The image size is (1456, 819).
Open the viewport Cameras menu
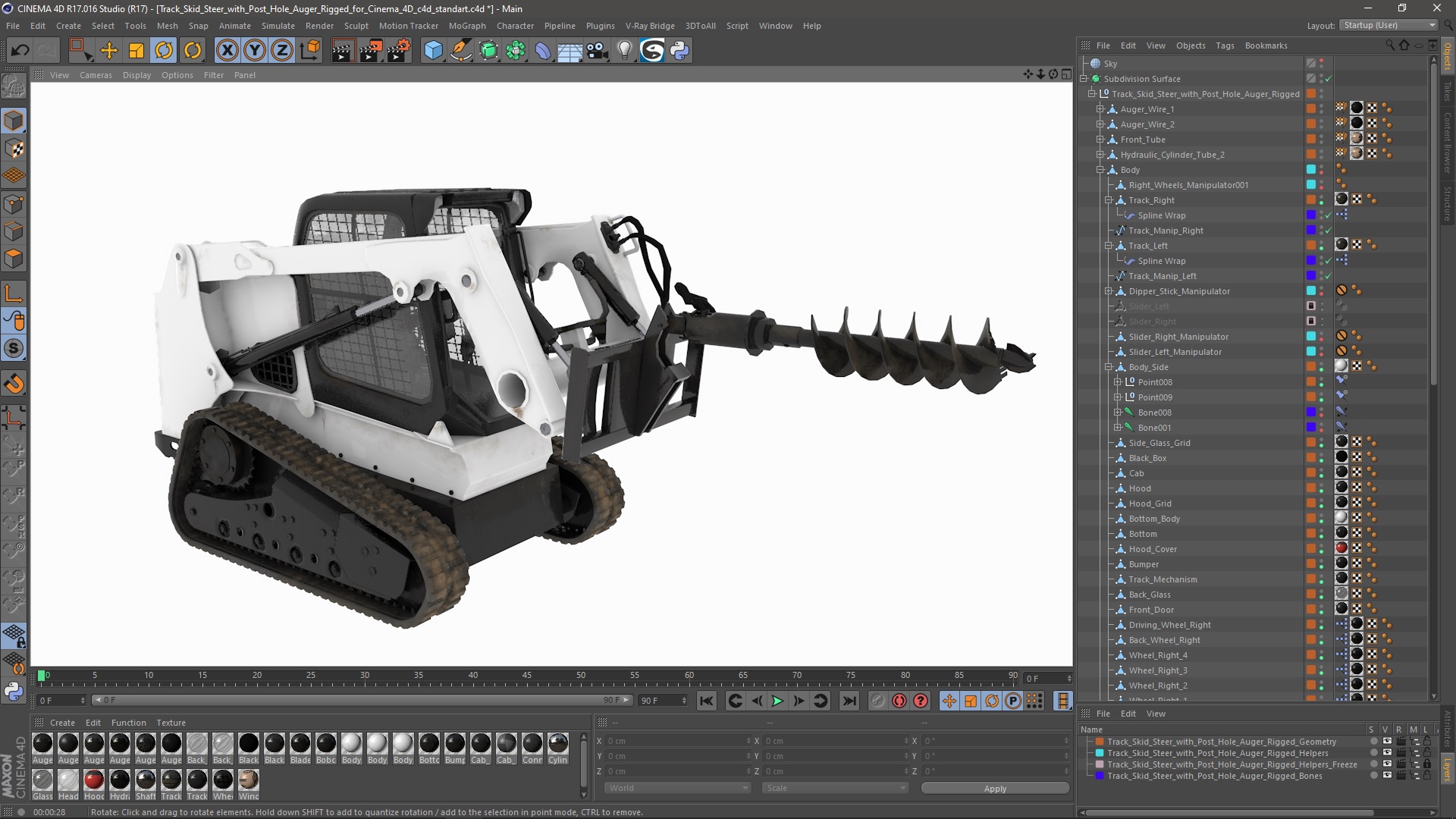tap(96, 75)
